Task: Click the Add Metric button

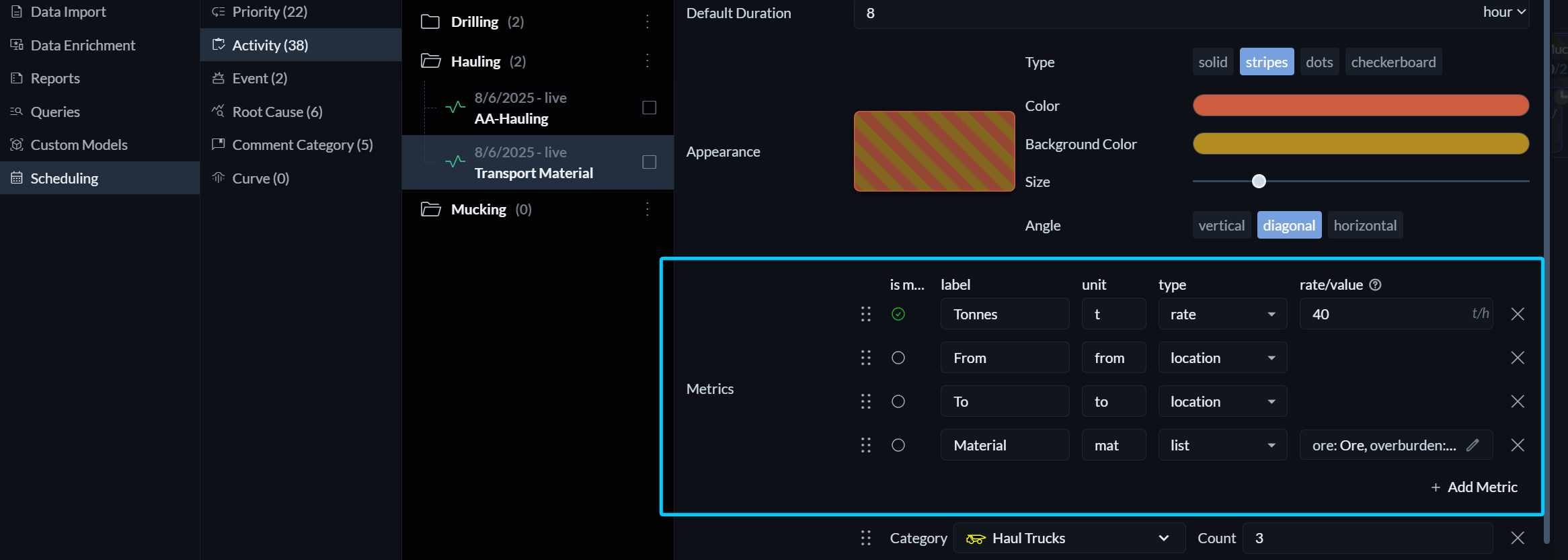Action: [1474, 487]
